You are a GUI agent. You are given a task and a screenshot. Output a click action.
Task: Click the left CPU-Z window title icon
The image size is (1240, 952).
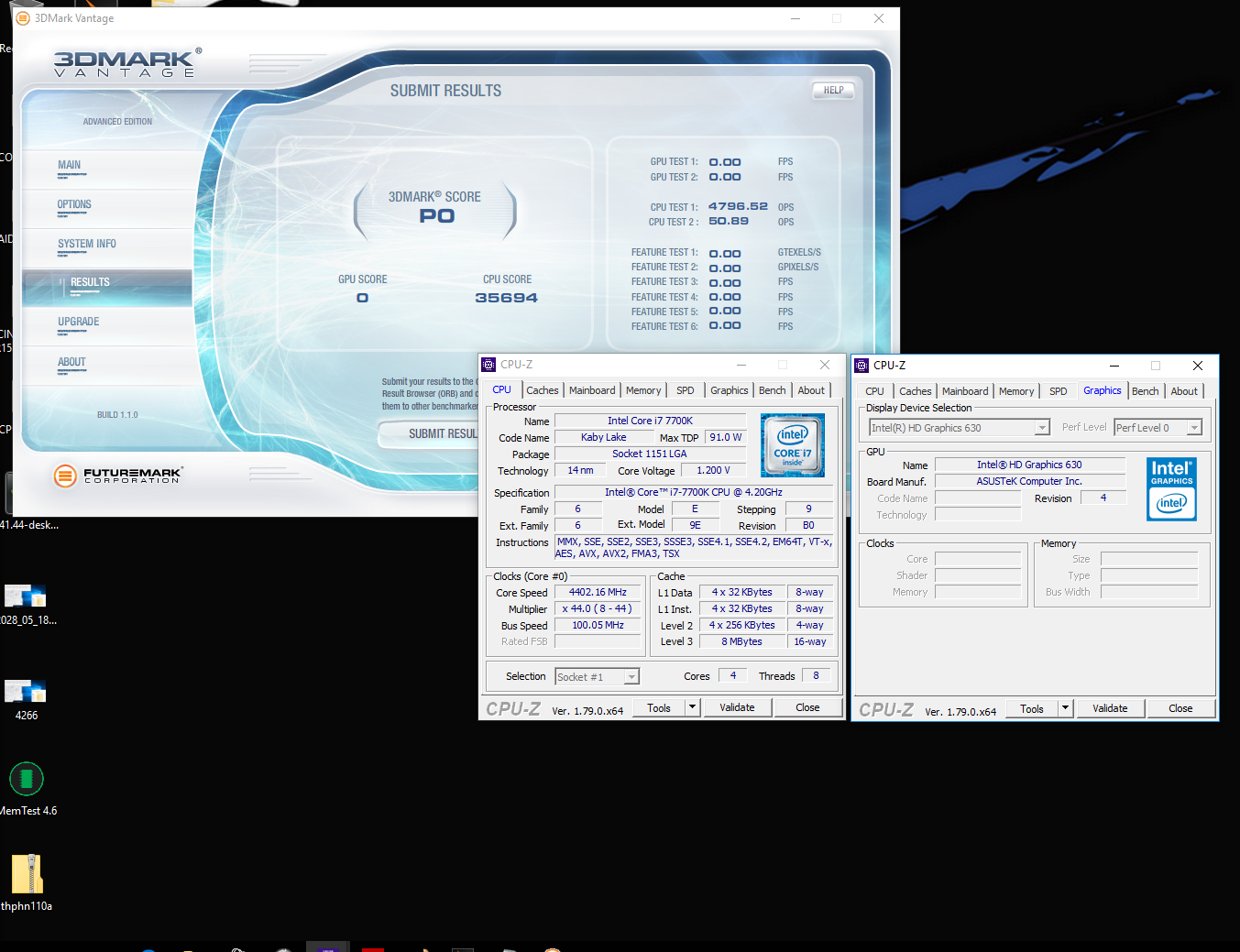(x=489, y=365)
